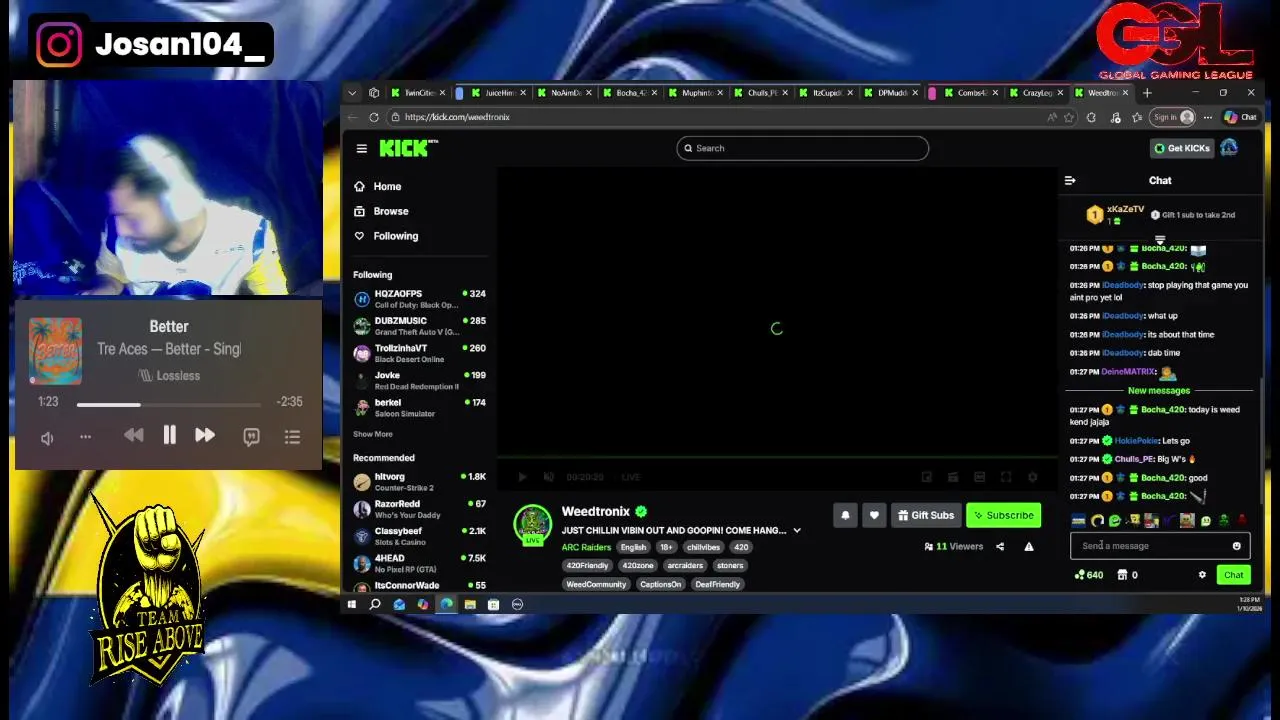Open the ARC Raiders category link
This screenshot has height=720, width=1280.
click(x=586, y=547)
